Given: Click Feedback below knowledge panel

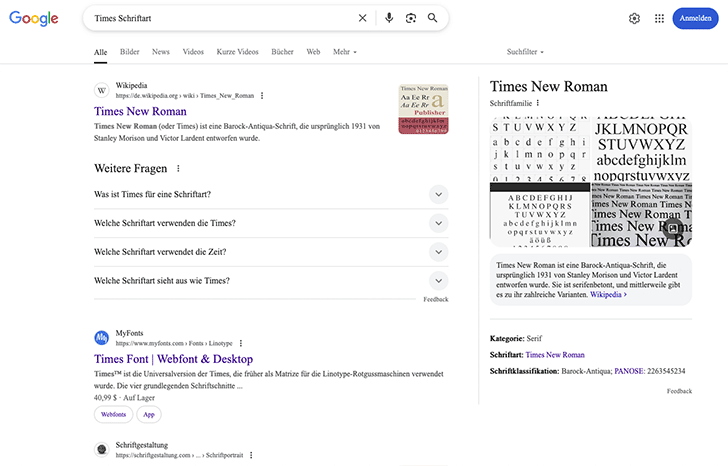Looking at the screenshot, I should [x=679, y=391].
